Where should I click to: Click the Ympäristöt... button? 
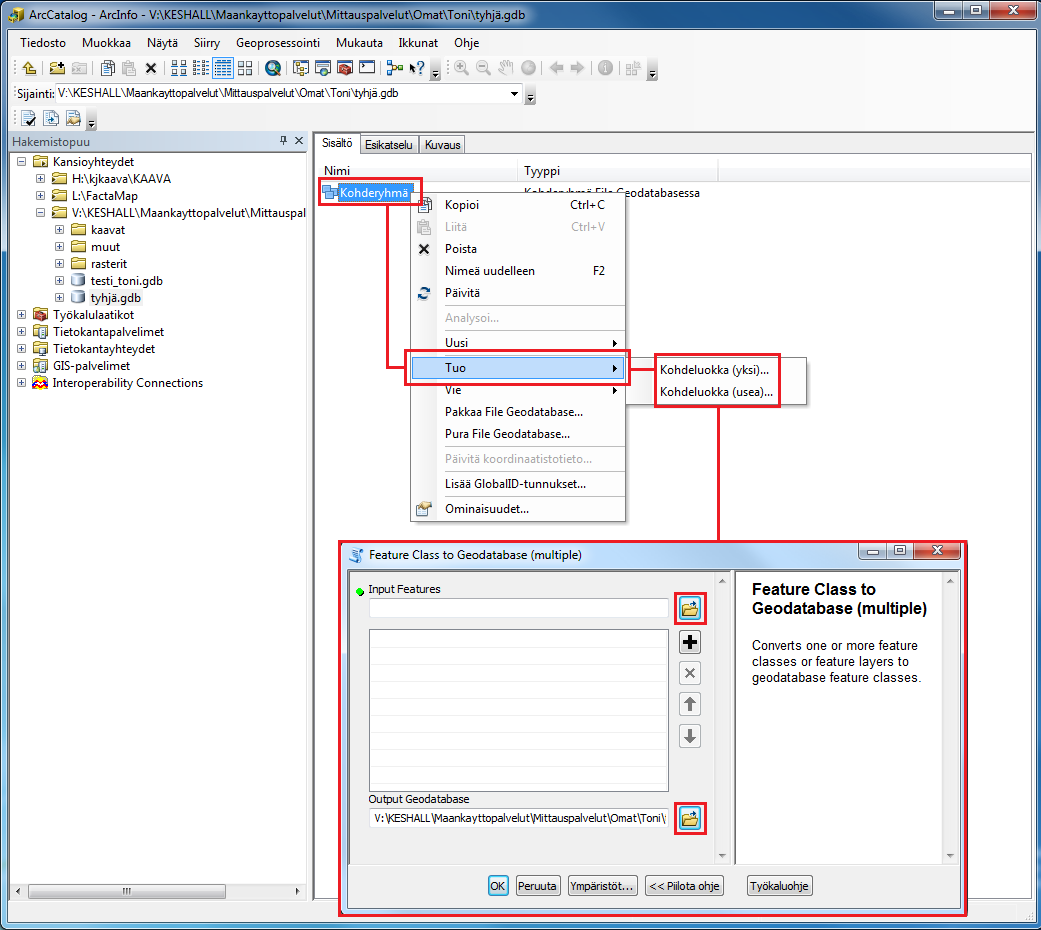click(x=602, y=886)
